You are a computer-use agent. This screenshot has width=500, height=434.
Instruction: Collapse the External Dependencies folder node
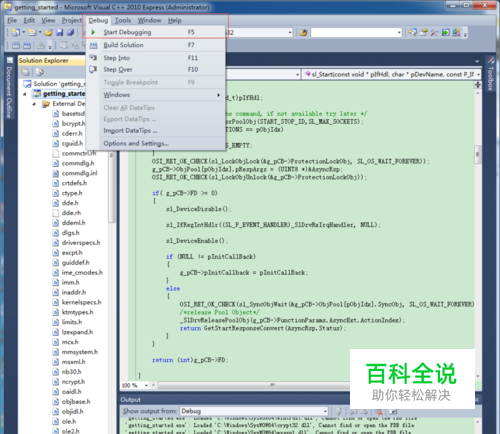(34, 104)
